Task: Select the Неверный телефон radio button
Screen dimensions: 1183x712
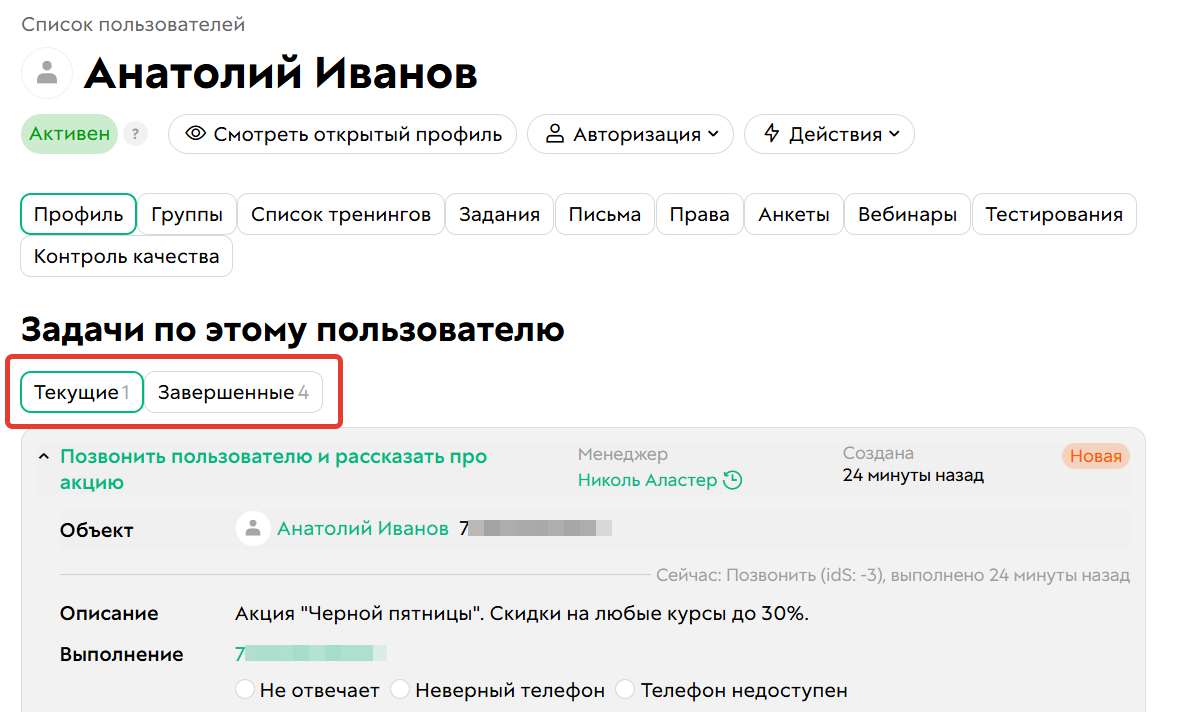Action: pyautogui.click(x=400, y=689)
